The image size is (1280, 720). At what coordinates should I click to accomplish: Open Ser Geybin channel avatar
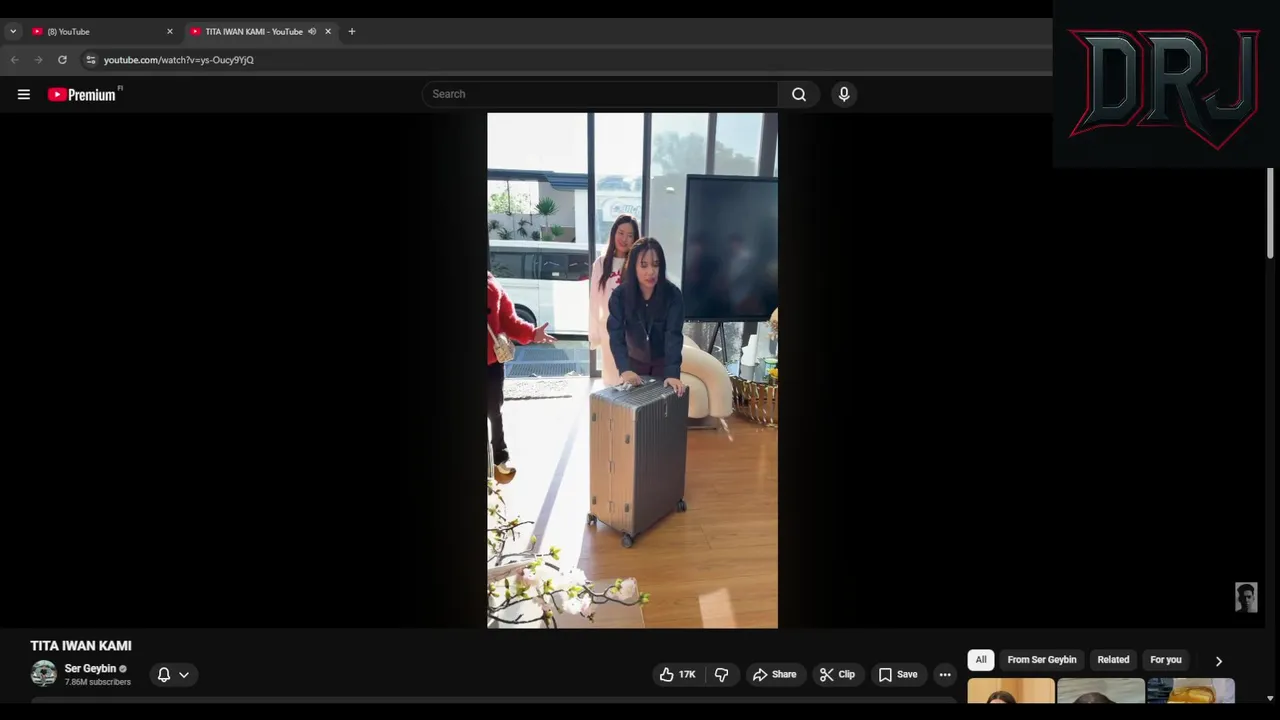point(44,674)
